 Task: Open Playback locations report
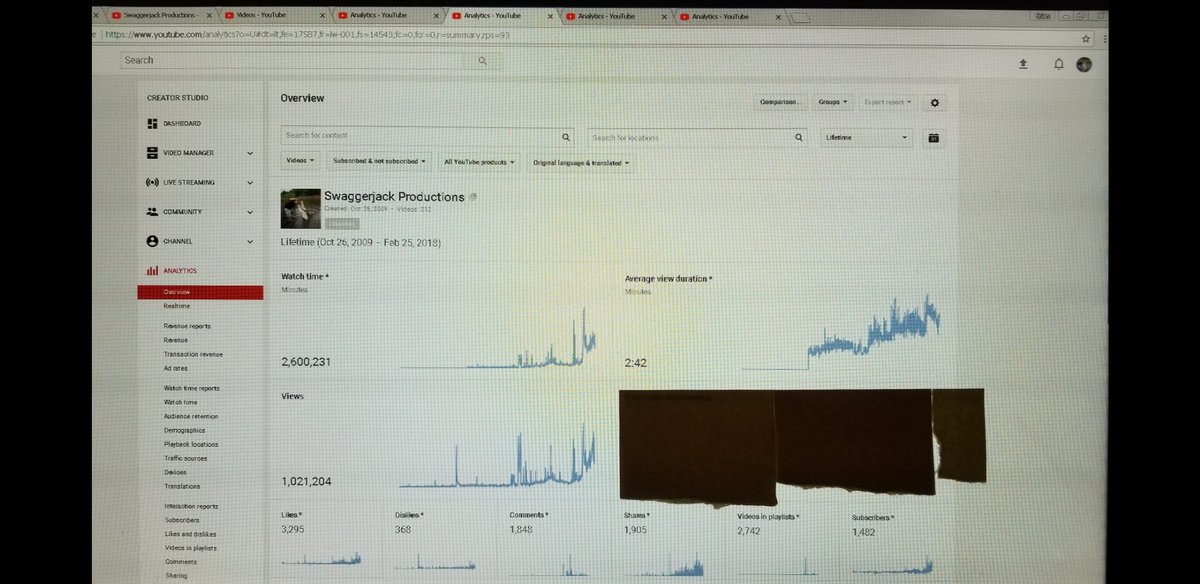point(191,444)
